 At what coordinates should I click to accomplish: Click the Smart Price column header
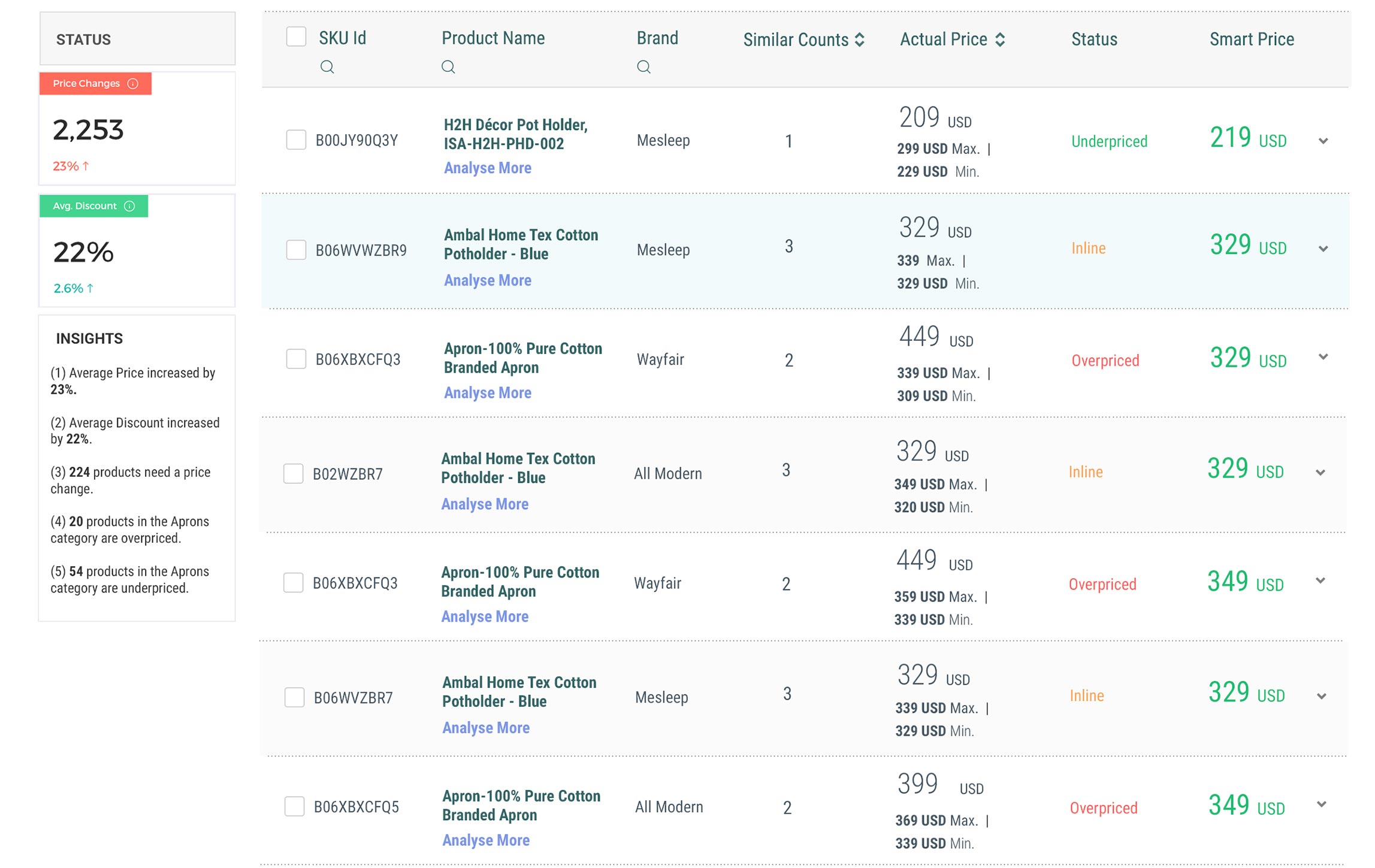[x=1252, y=40]
